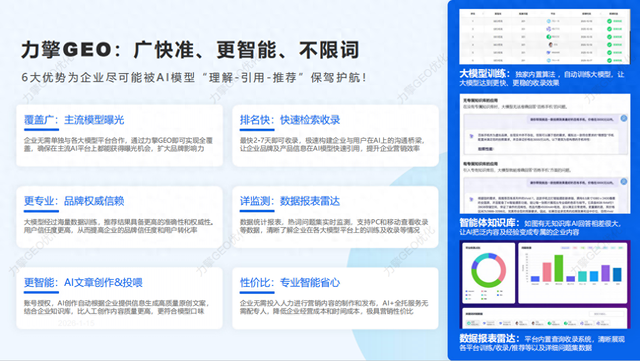
Task: Click the text "平台内置查询收录系统"
Action: (x=559, y=339)
